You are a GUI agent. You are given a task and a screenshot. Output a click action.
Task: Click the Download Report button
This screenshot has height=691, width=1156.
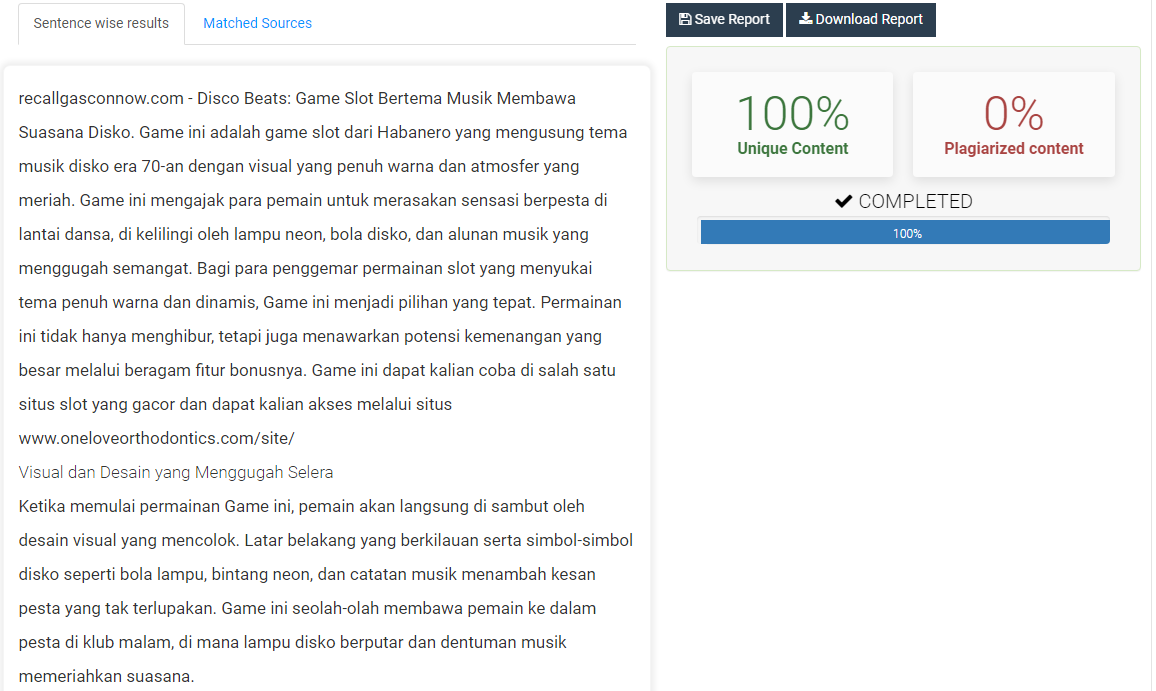pos(860,19)
